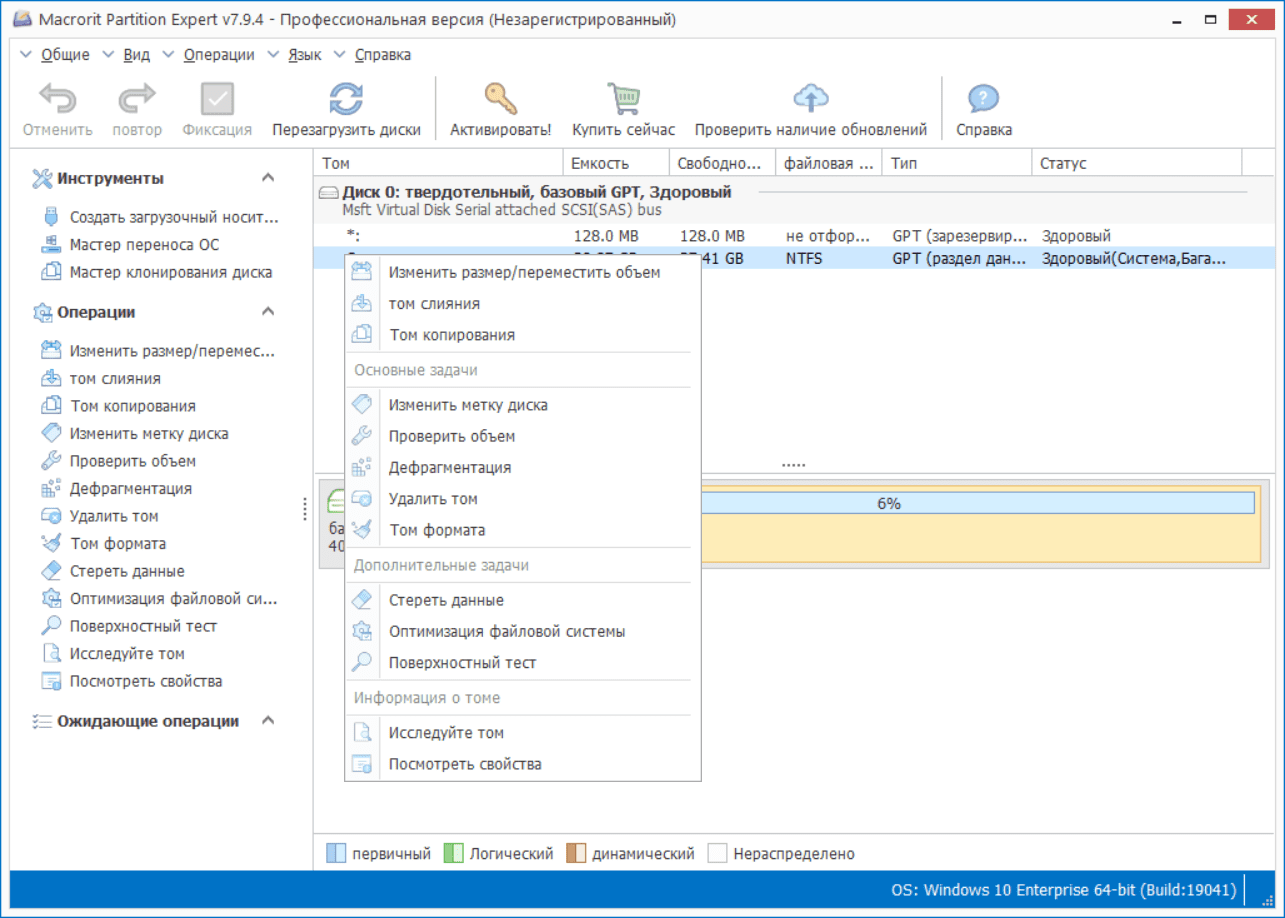Choose том слияния in the Операции sidebar
Viewport: 1285px width, 918px height.
pos(102,379)
